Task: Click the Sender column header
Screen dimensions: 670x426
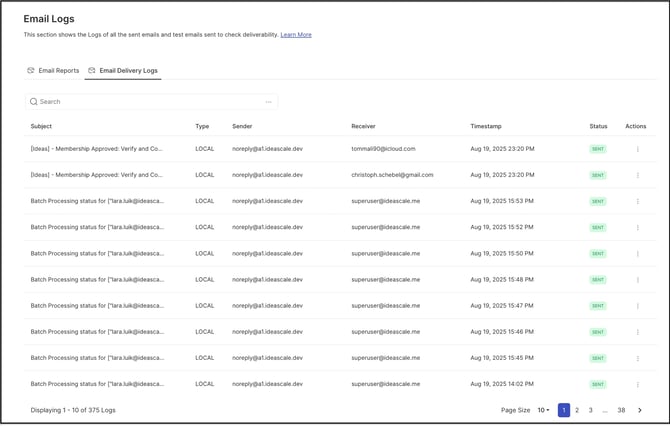Action: [242, 126]
